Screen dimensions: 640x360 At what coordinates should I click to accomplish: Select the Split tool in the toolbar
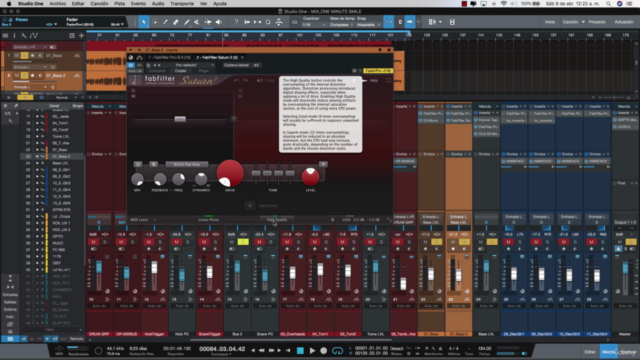click(165, 22)
